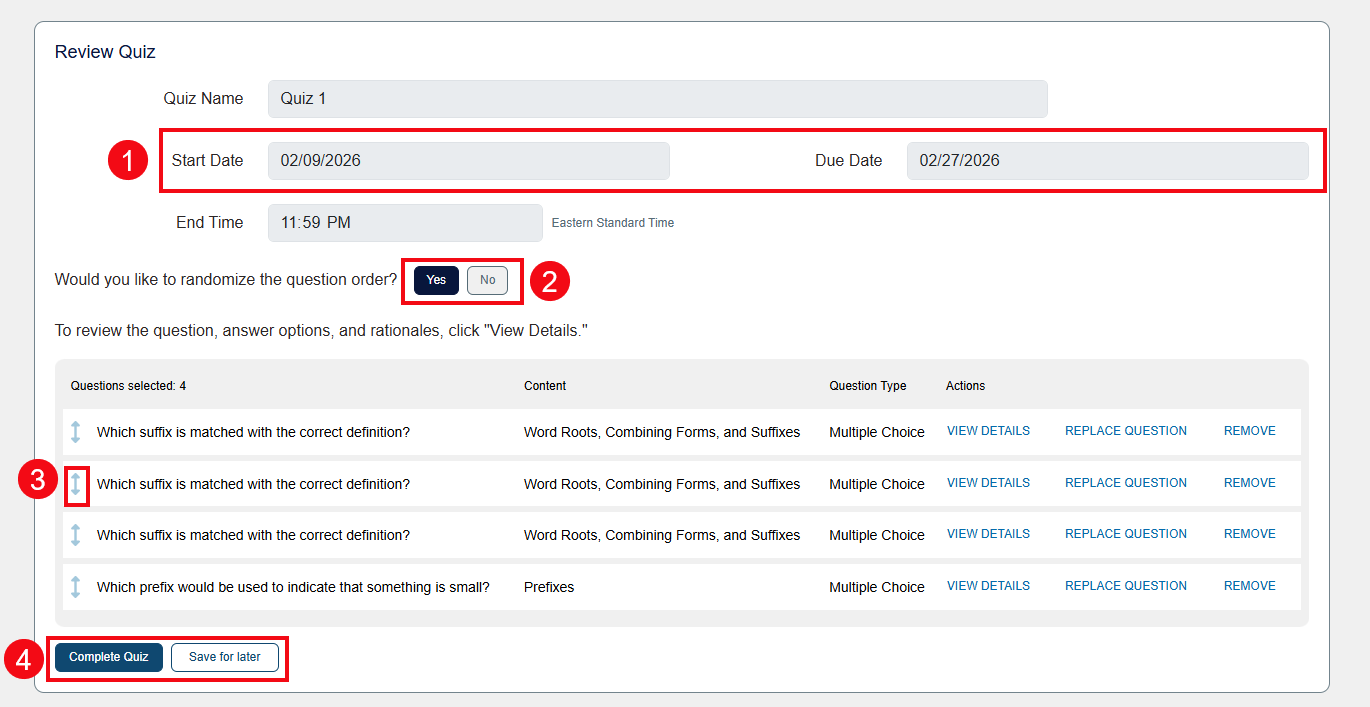Click the Due Date field
Viewport: 1370px width, 707px height.
1108,160
